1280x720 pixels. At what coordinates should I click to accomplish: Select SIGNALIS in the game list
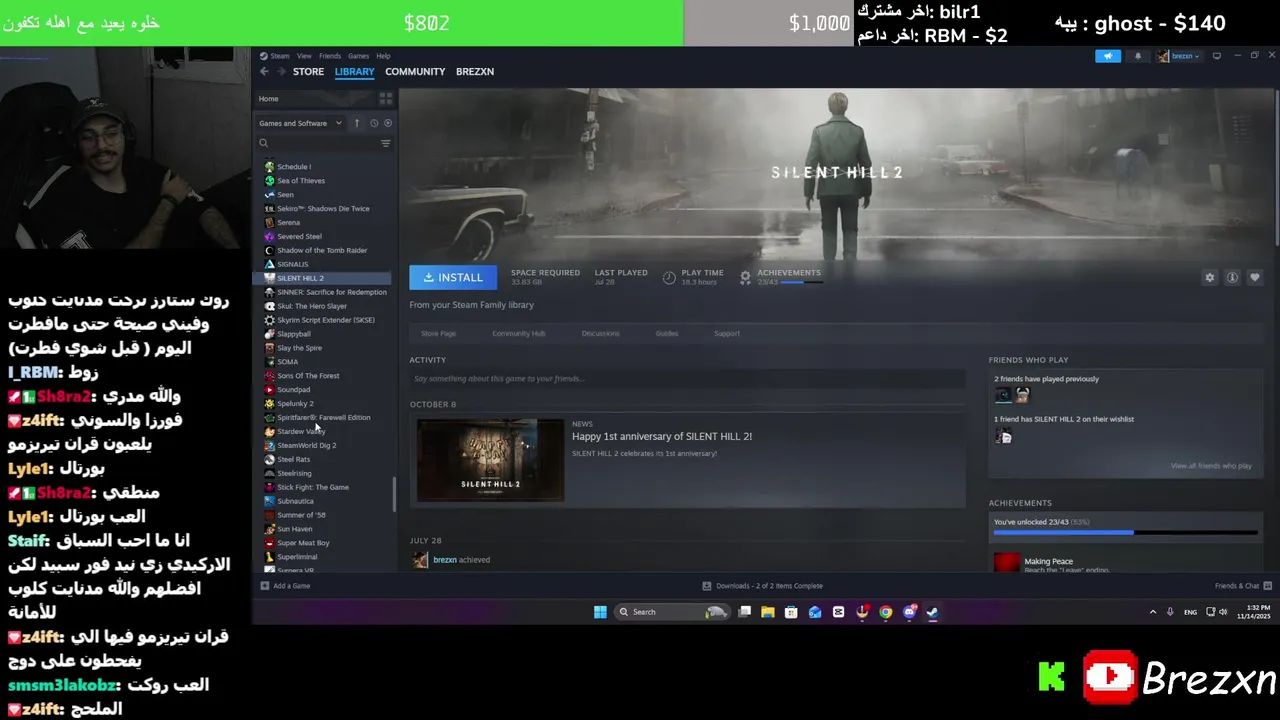(x=292, y=265)
